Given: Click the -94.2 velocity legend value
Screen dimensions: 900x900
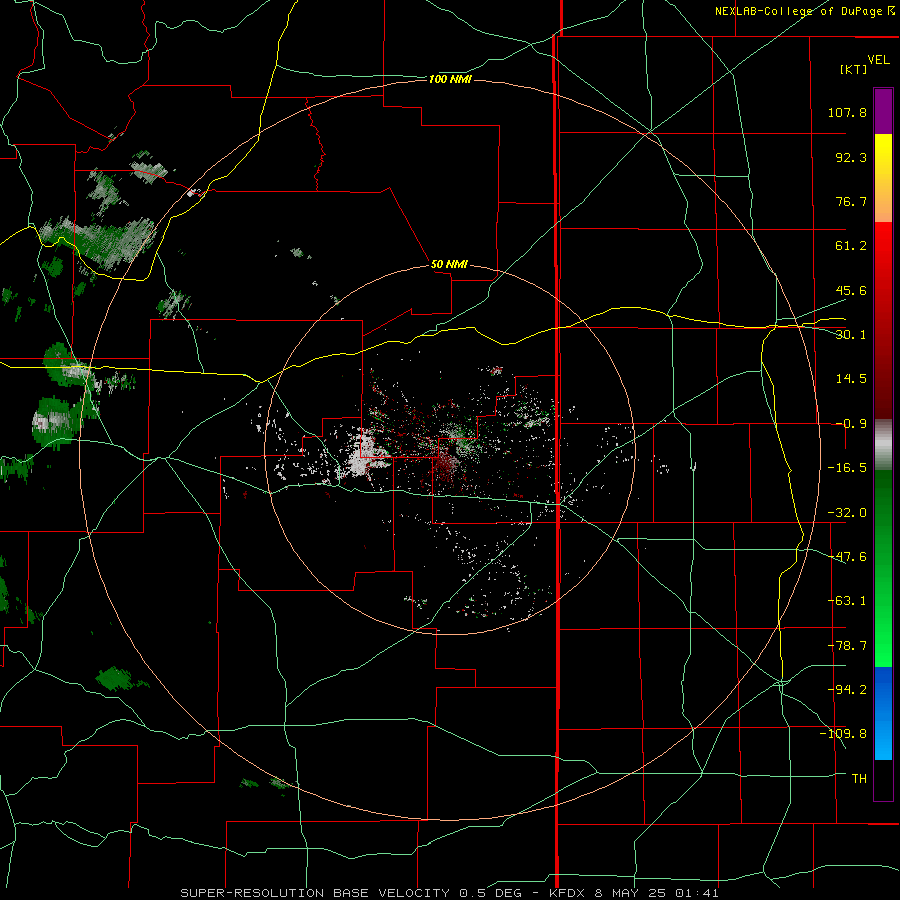Looking at the screenshot, I should tap(847, 690).
